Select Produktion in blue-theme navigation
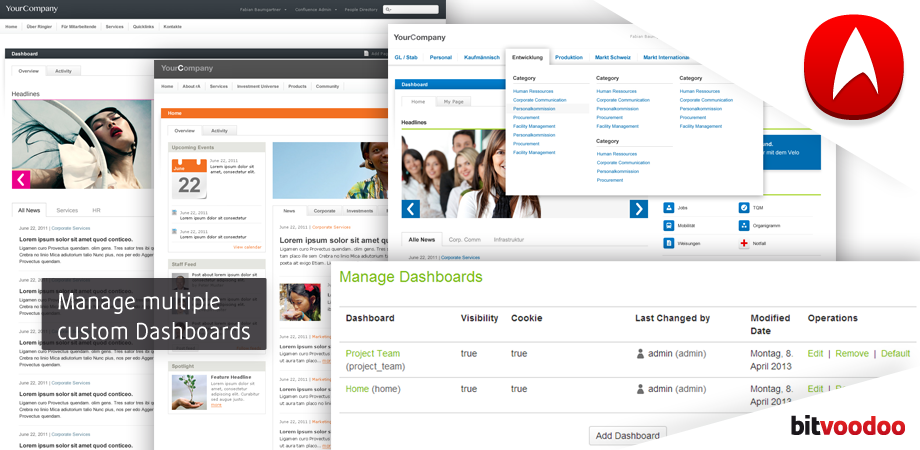Viewport: 920px width, 450px height. [x=569, y=57]
